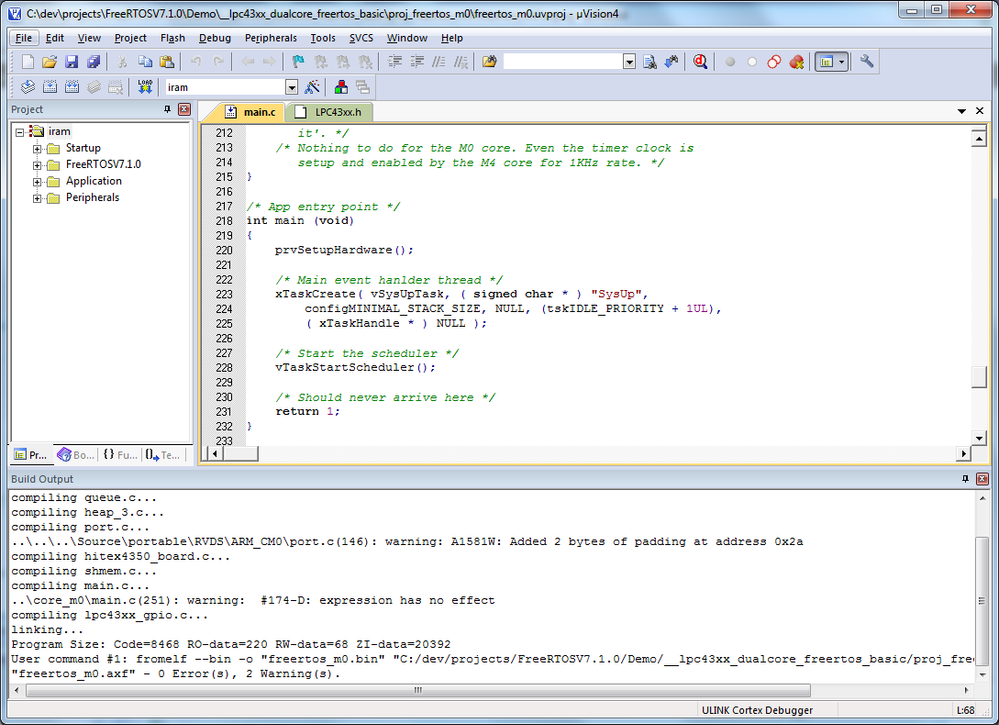This screenshot has width=999, height=725.
Task: Click the Build target icon
Action: 48,86
